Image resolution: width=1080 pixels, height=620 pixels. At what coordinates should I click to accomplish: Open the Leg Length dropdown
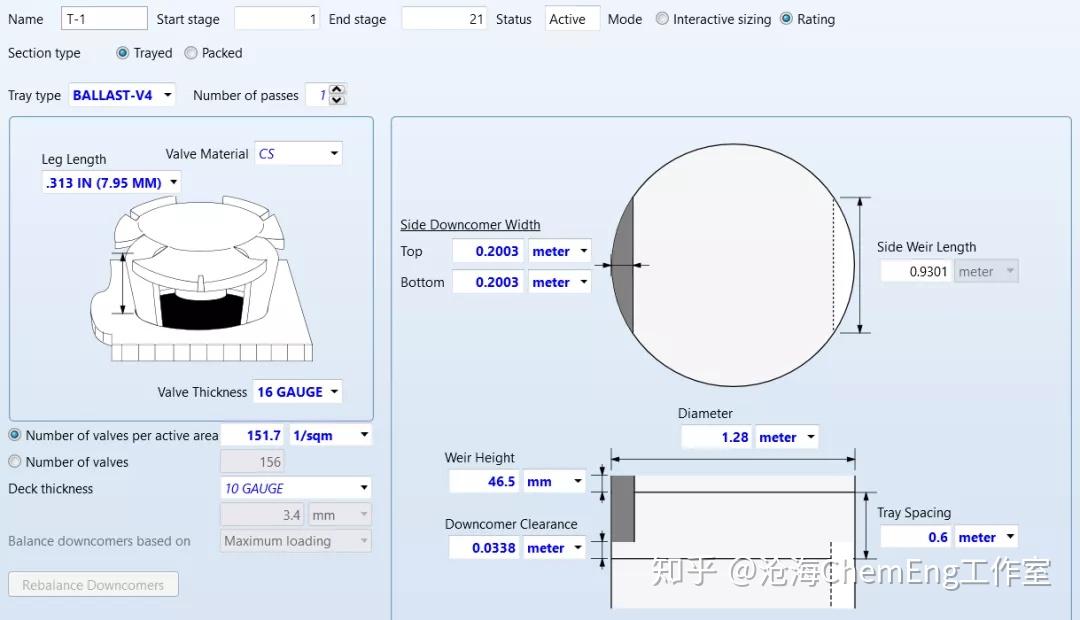click(x=172, y=182)
